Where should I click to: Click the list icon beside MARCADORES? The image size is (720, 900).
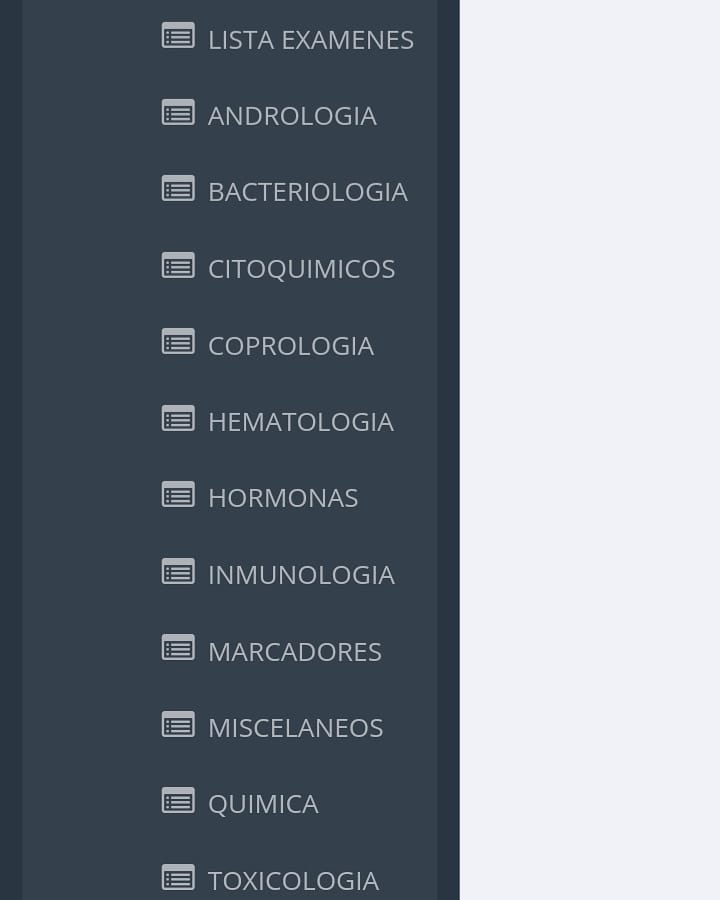click(x=178, y=648)
